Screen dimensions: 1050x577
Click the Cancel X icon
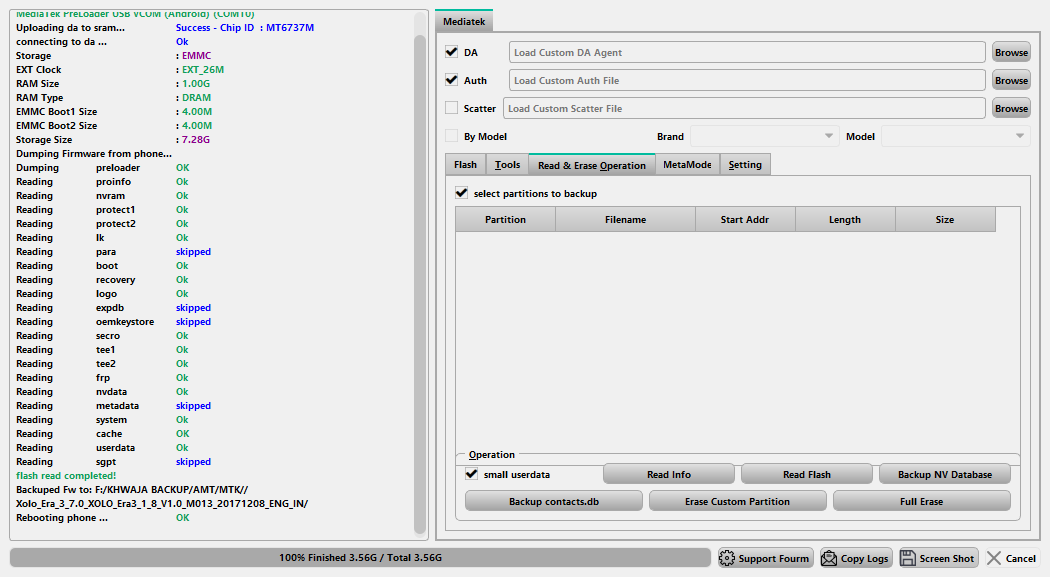(994, 558)
